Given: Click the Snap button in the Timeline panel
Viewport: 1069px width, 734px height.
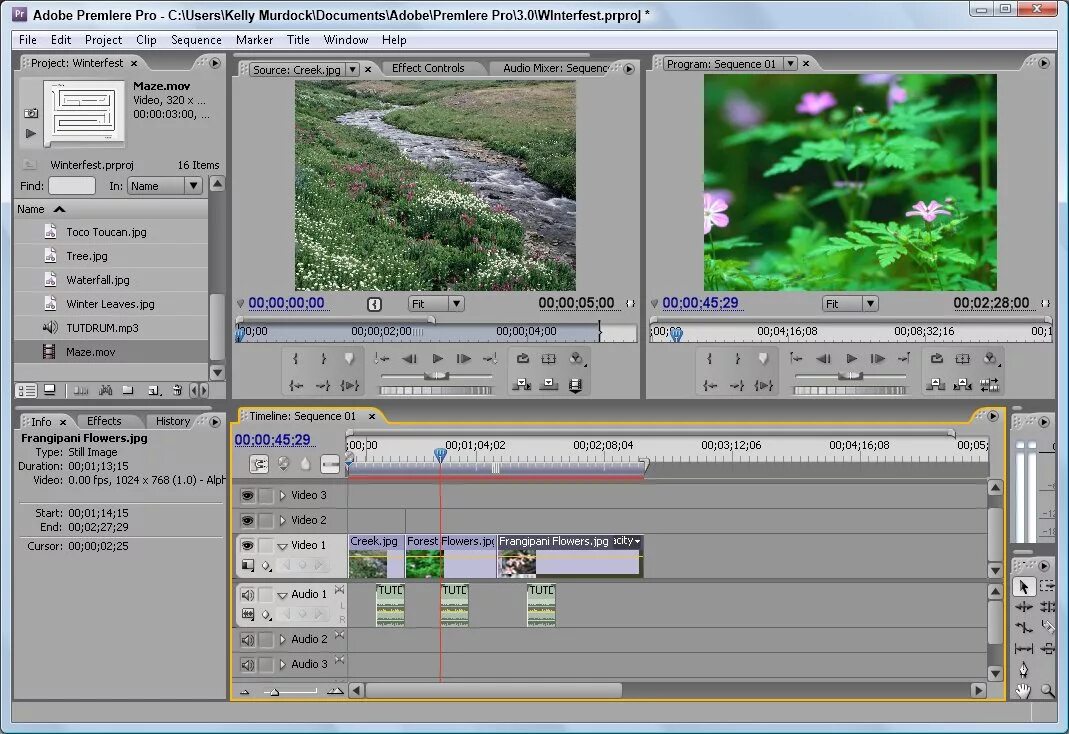Looking at the screenshot, I should pyautogui.click(x=259, y=464).
